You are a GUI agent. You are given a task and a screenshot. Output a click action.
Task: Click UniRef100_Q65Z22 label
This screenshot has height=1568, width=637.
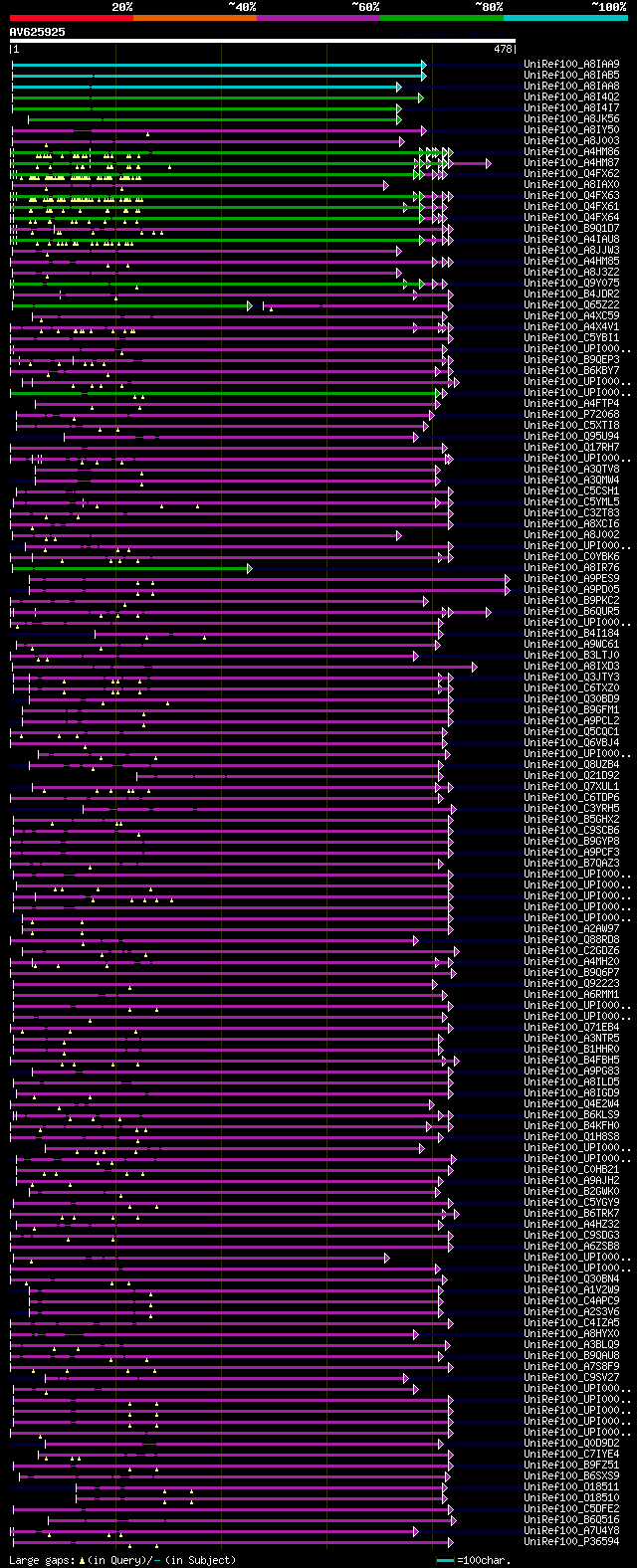pyautogui.click(x=571, y=304)
